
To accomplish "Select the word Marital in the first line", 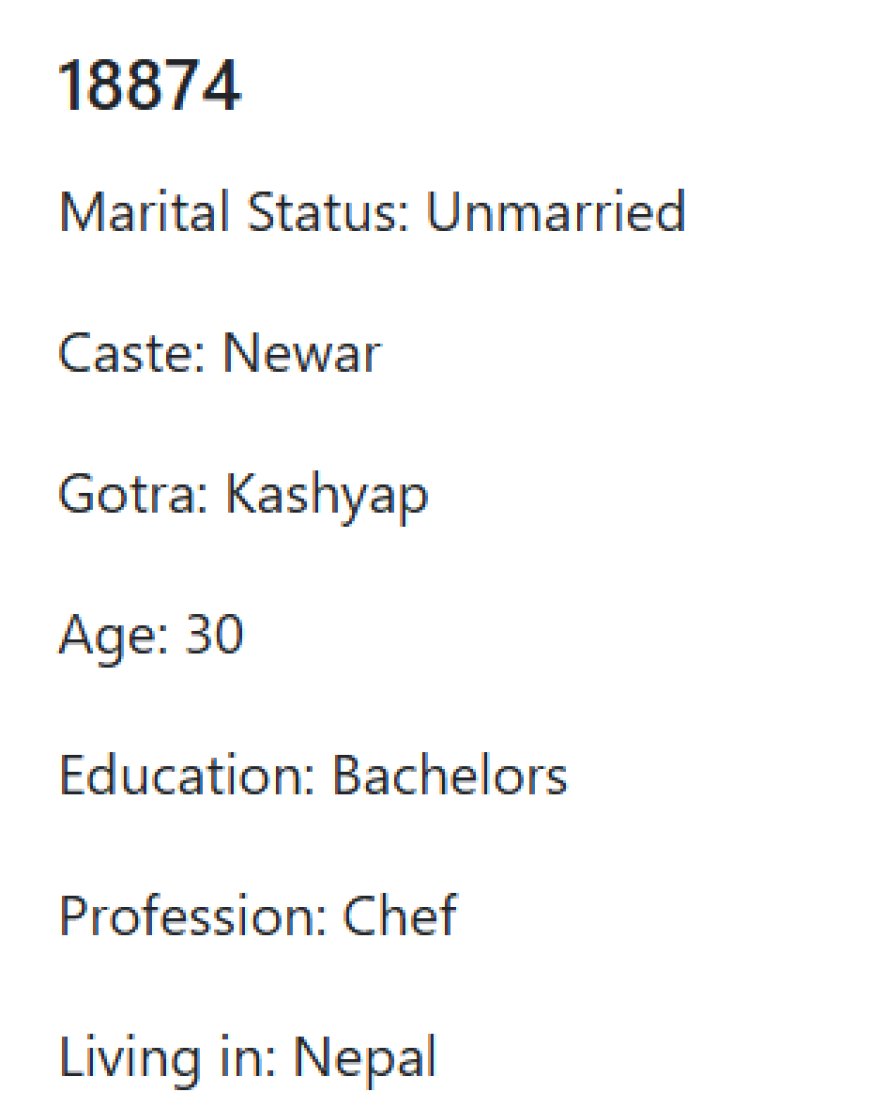I will [144, 210].
